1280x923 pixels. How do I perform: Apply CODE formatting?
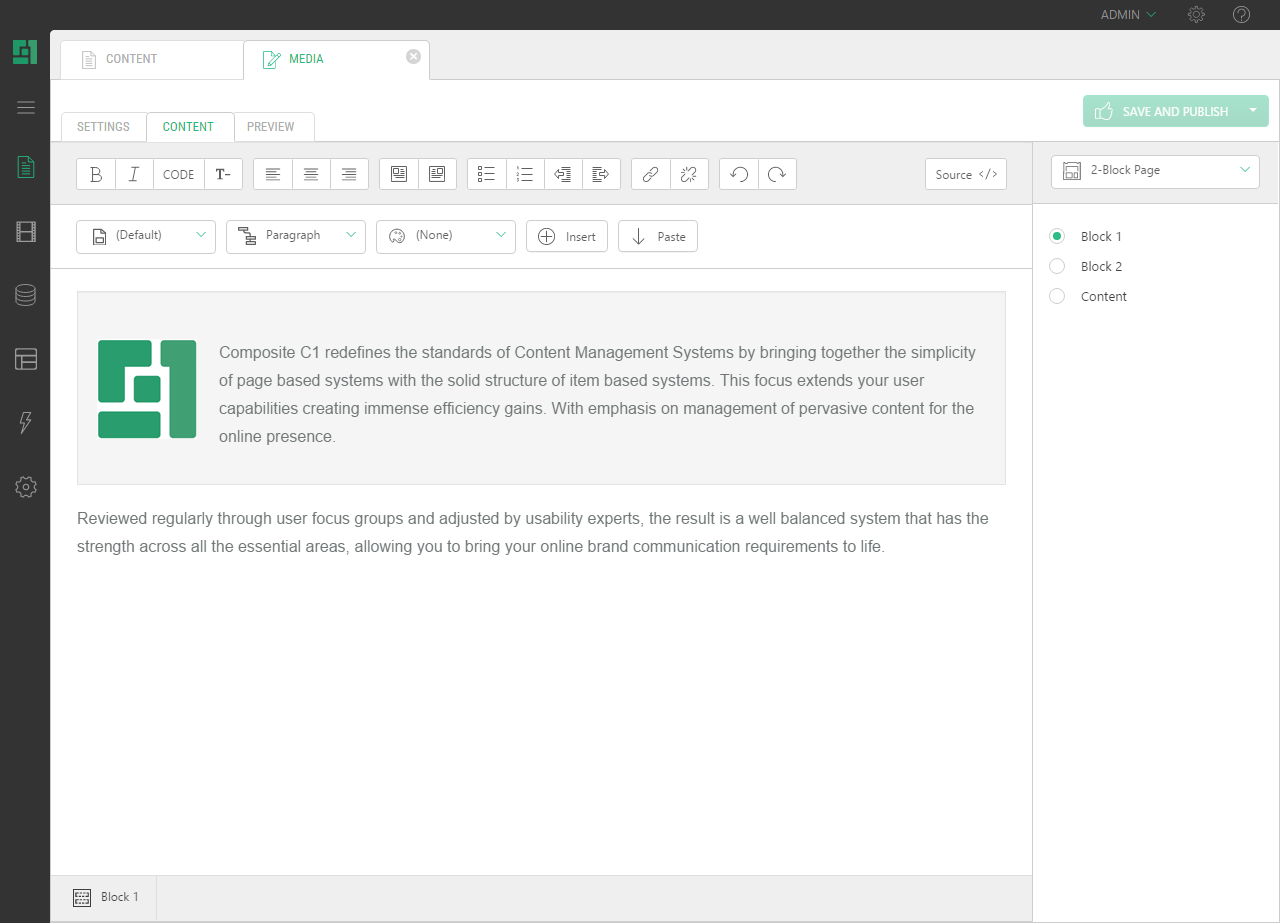click(178, 174)
